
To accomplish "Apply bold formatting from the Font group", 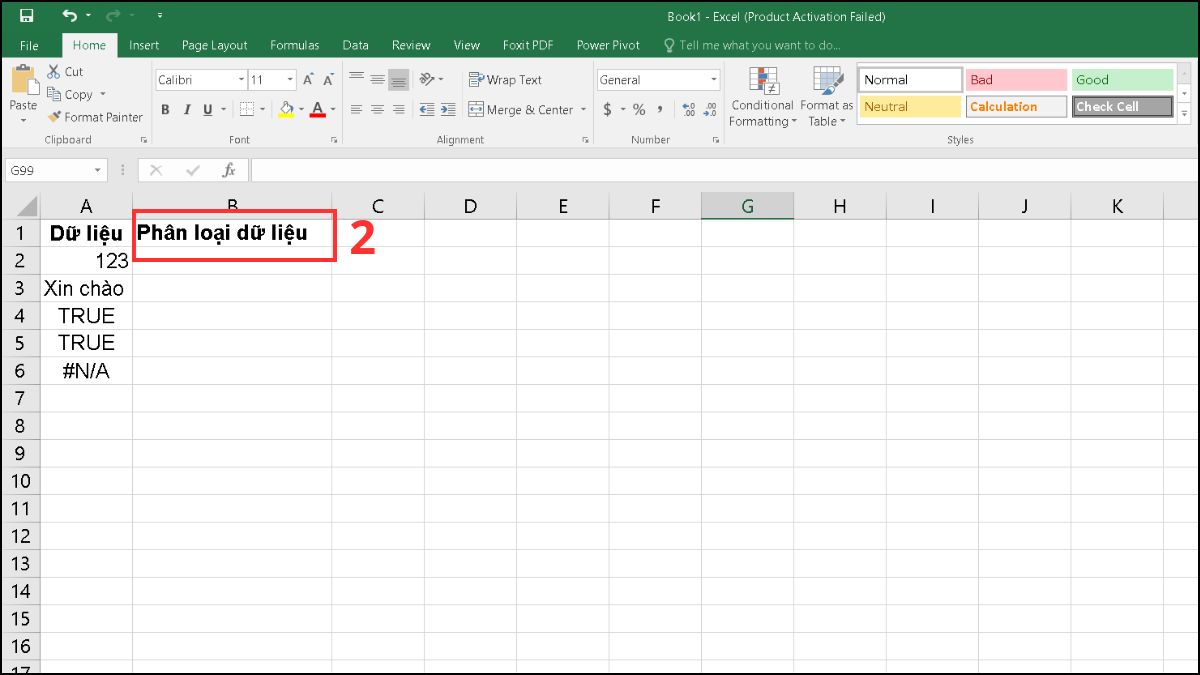I will pyautogui.click(x=165, y=110).
